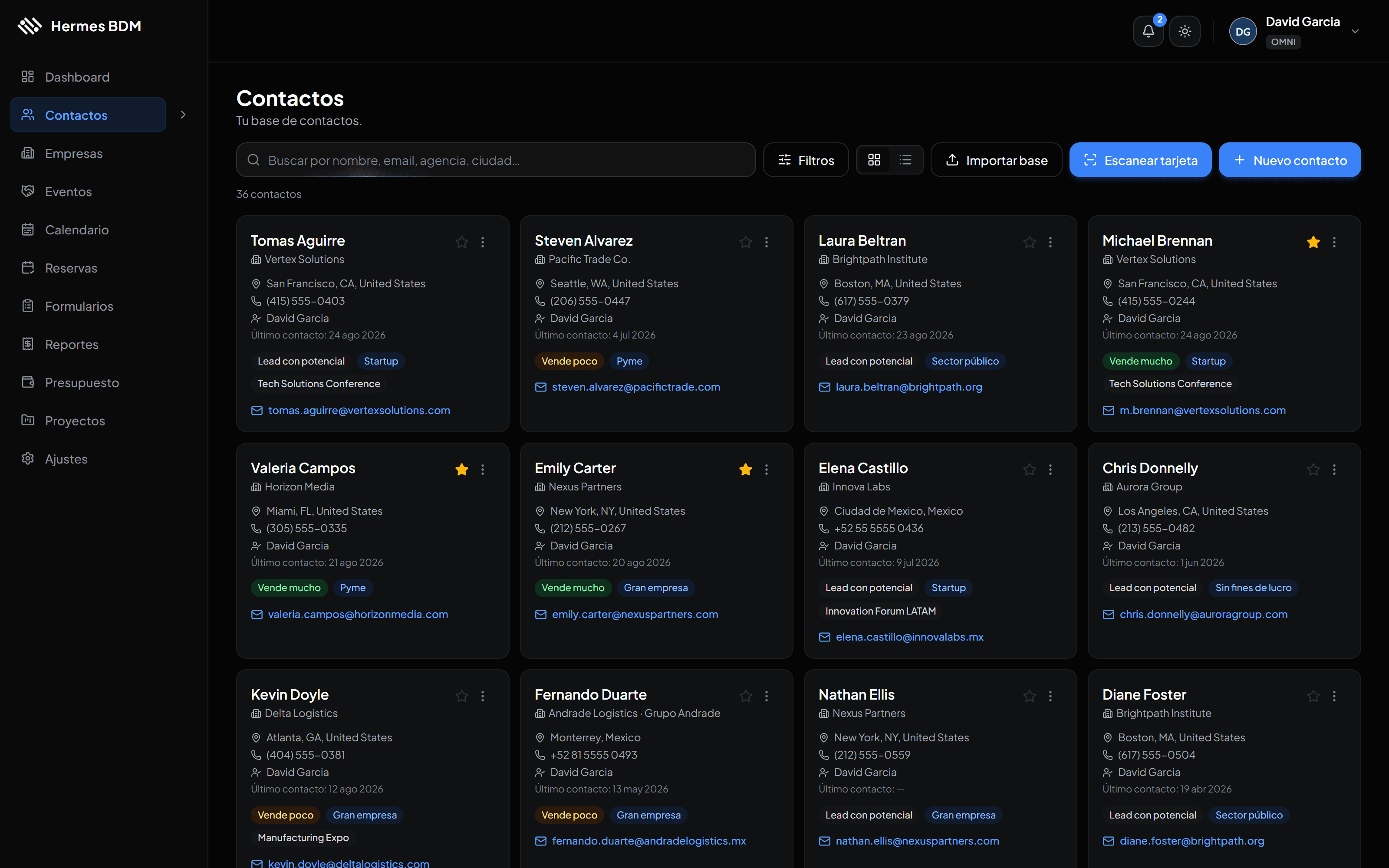Toggle light theme sun icon
The width and height of the screenshot is (1389, 868).
click(1185, 32)
